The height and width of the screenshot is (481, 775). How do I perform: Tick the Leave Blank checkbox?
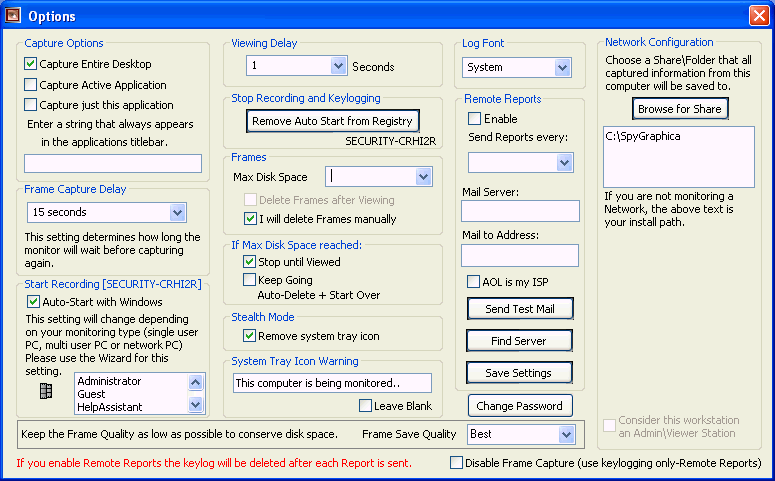tap(365, 406)
